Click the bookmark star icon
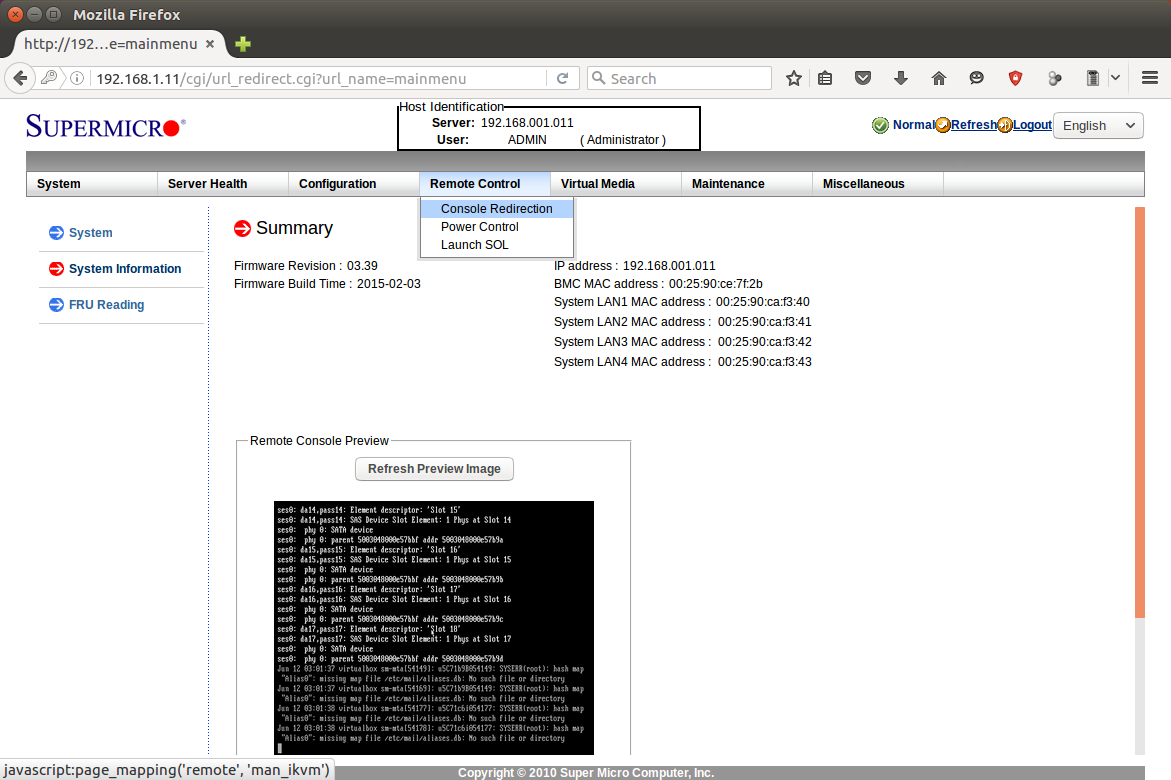The image size is (1171, 780). tap(794, 78)
